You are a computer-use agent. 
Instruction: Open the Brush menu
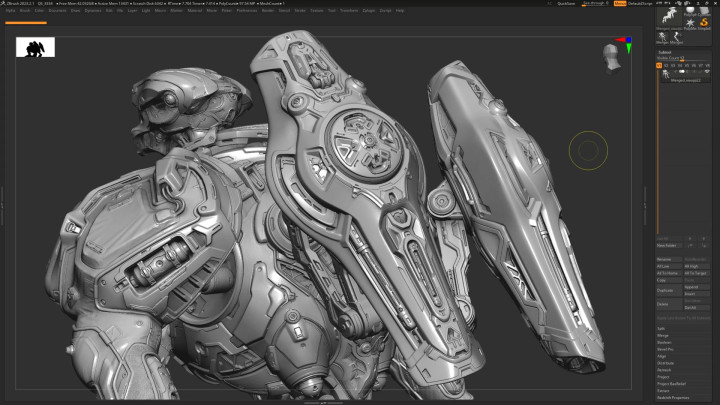tap(25, 11)
